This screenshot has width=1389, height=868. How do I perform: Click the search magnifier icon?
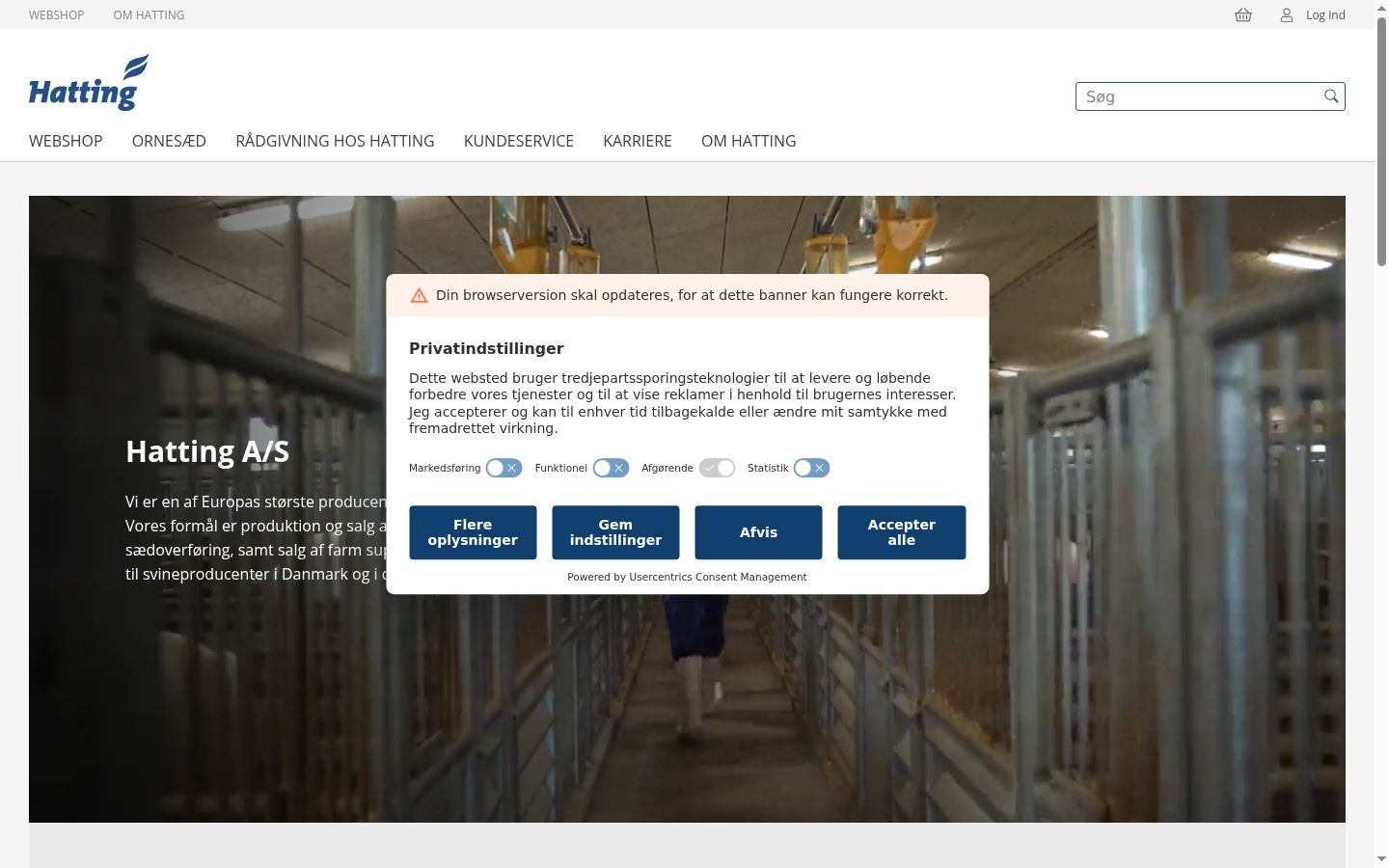pyautogui.click(x=1331, y=95)
